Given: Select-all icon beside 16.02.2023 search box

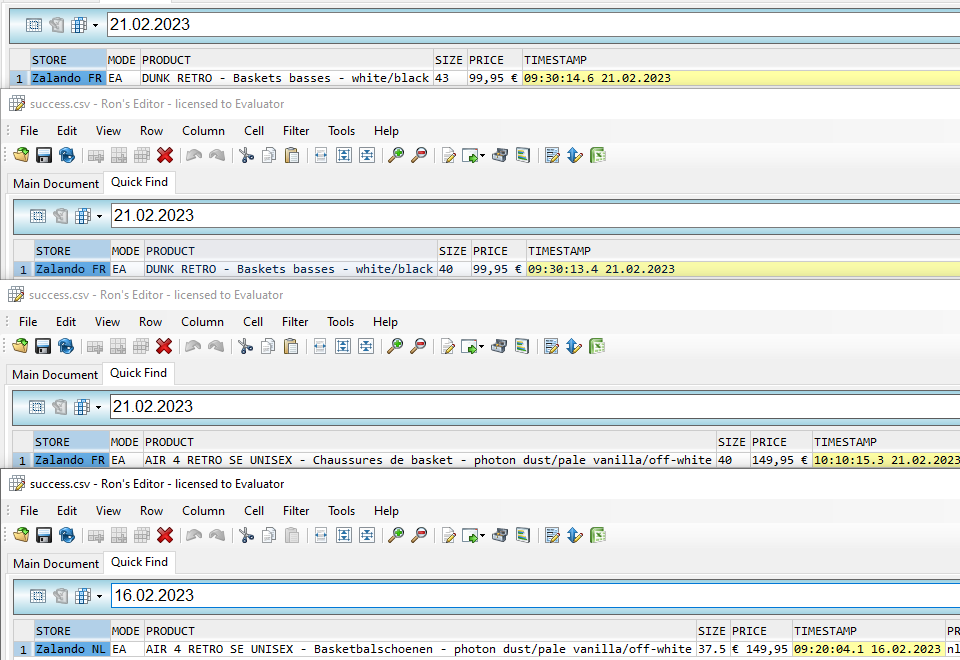Looking at the screenshot, I should tap(37, 596).
